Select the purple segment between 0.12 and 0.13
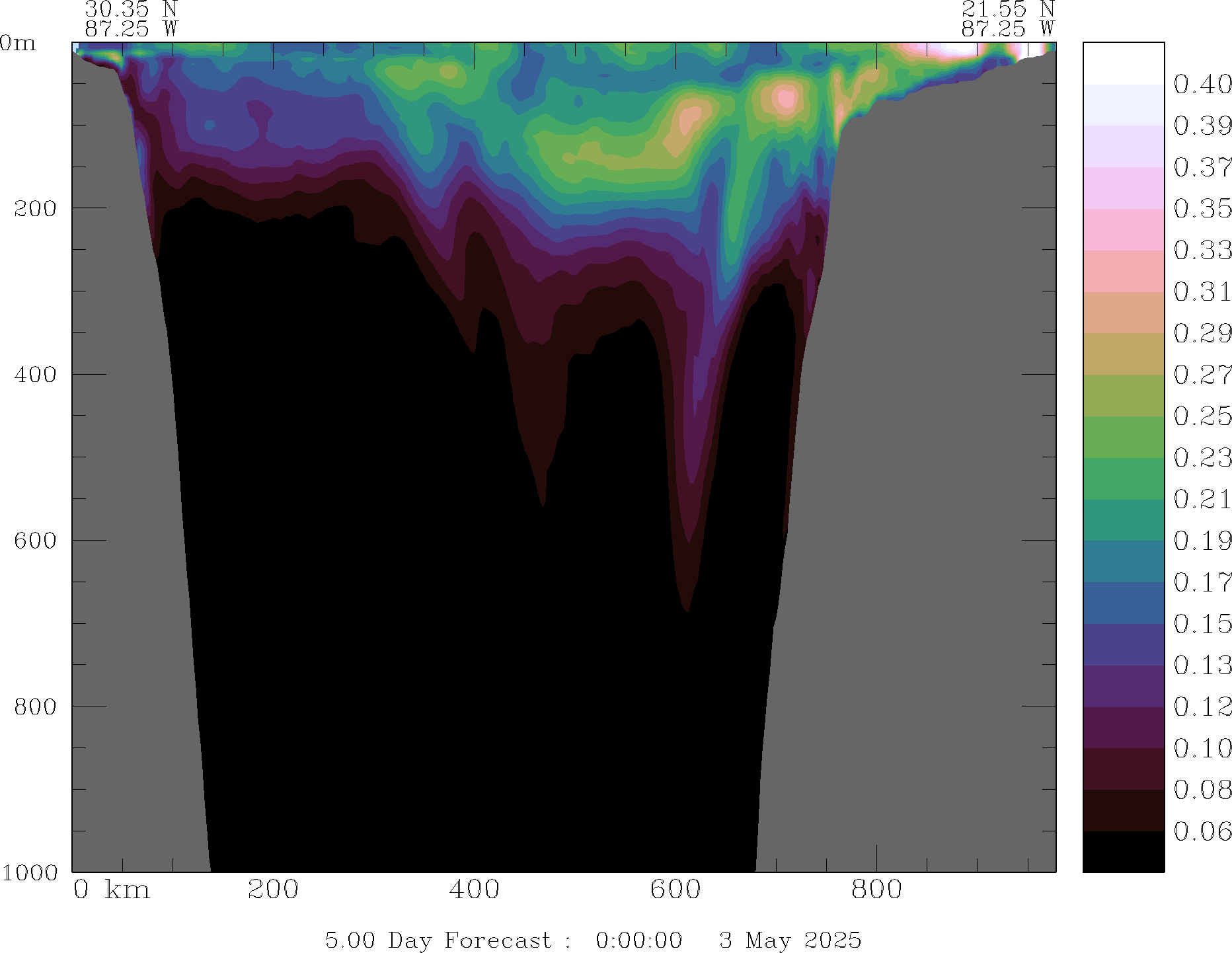This screenshot has width=1232, height=953. coord(1124,686)
